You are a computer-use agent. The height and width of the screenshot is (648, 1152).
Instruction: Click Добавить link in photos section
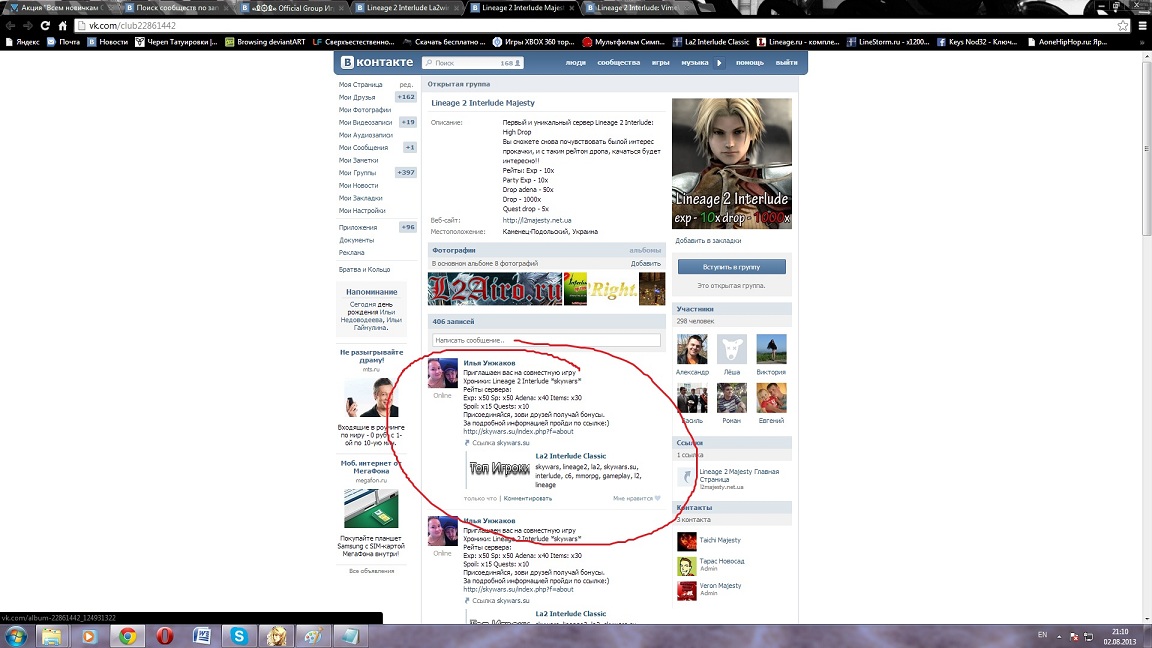pyautogui.click(x=646, y=263)
